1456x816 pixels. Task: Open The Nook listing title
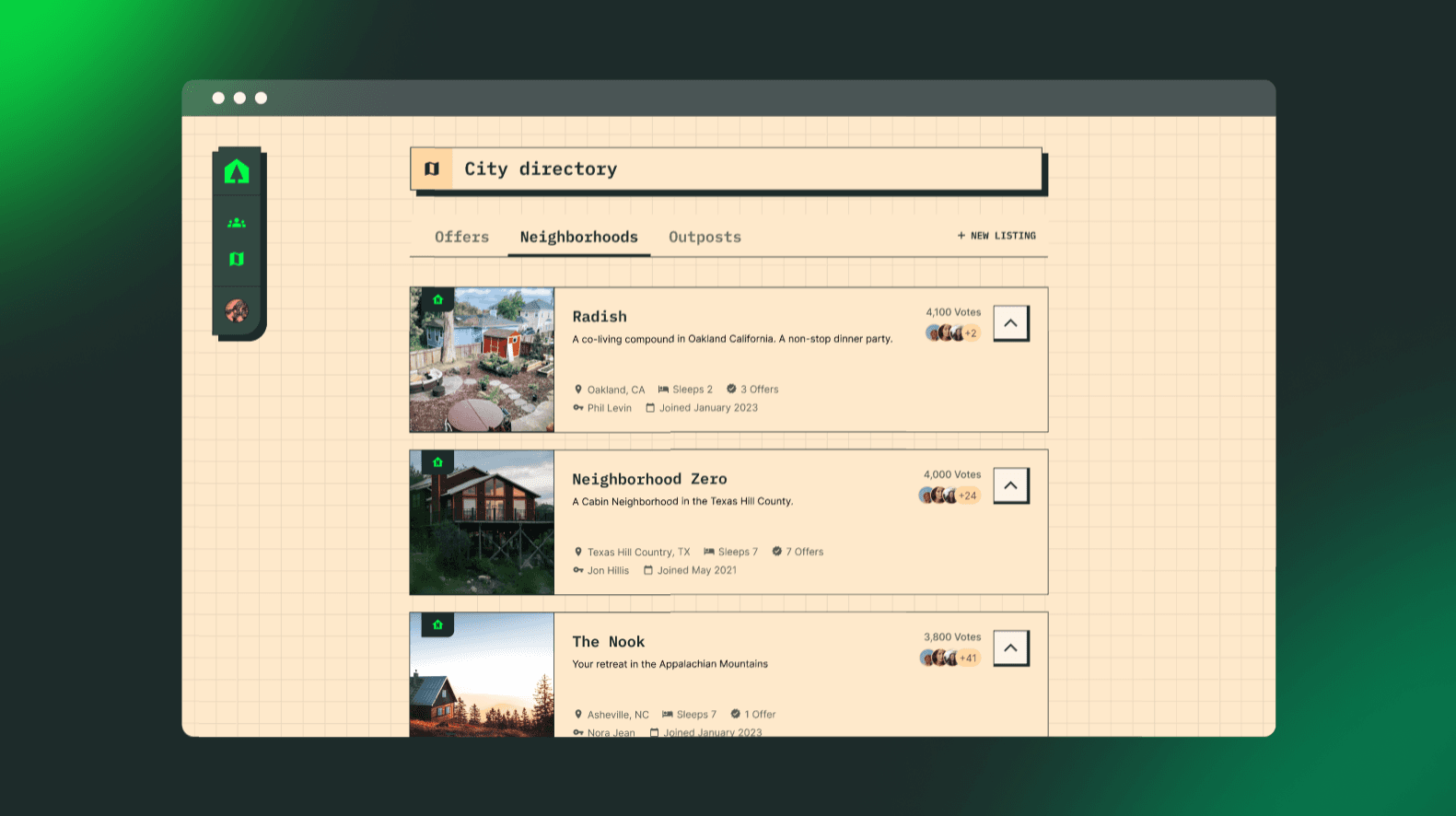(x=609, y=642)
